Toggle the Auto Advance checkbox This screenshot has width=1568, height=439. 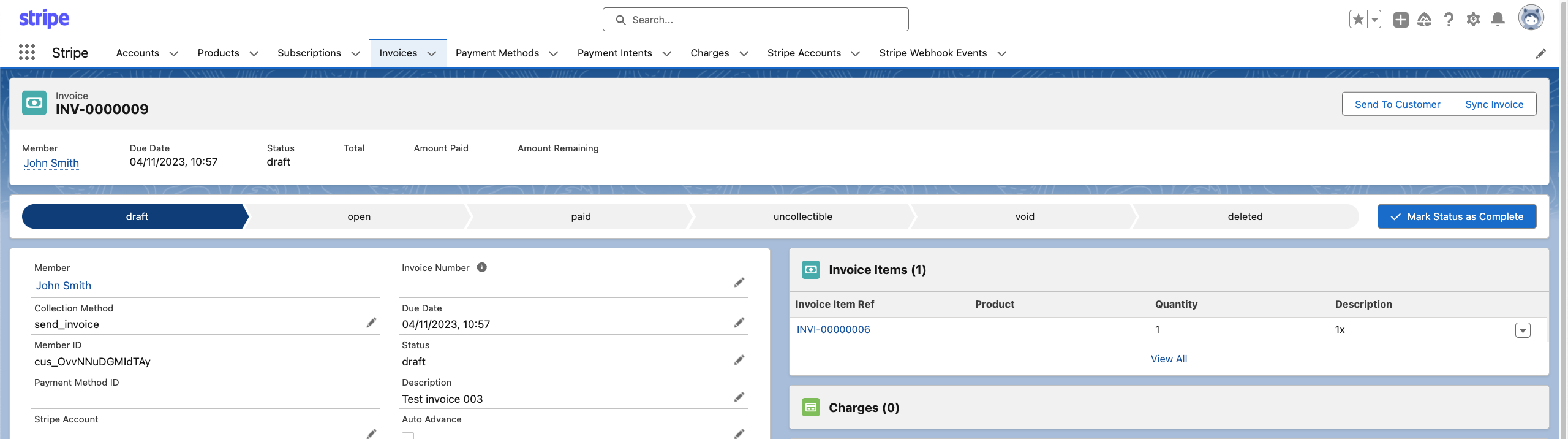click(x=408, y=435)
